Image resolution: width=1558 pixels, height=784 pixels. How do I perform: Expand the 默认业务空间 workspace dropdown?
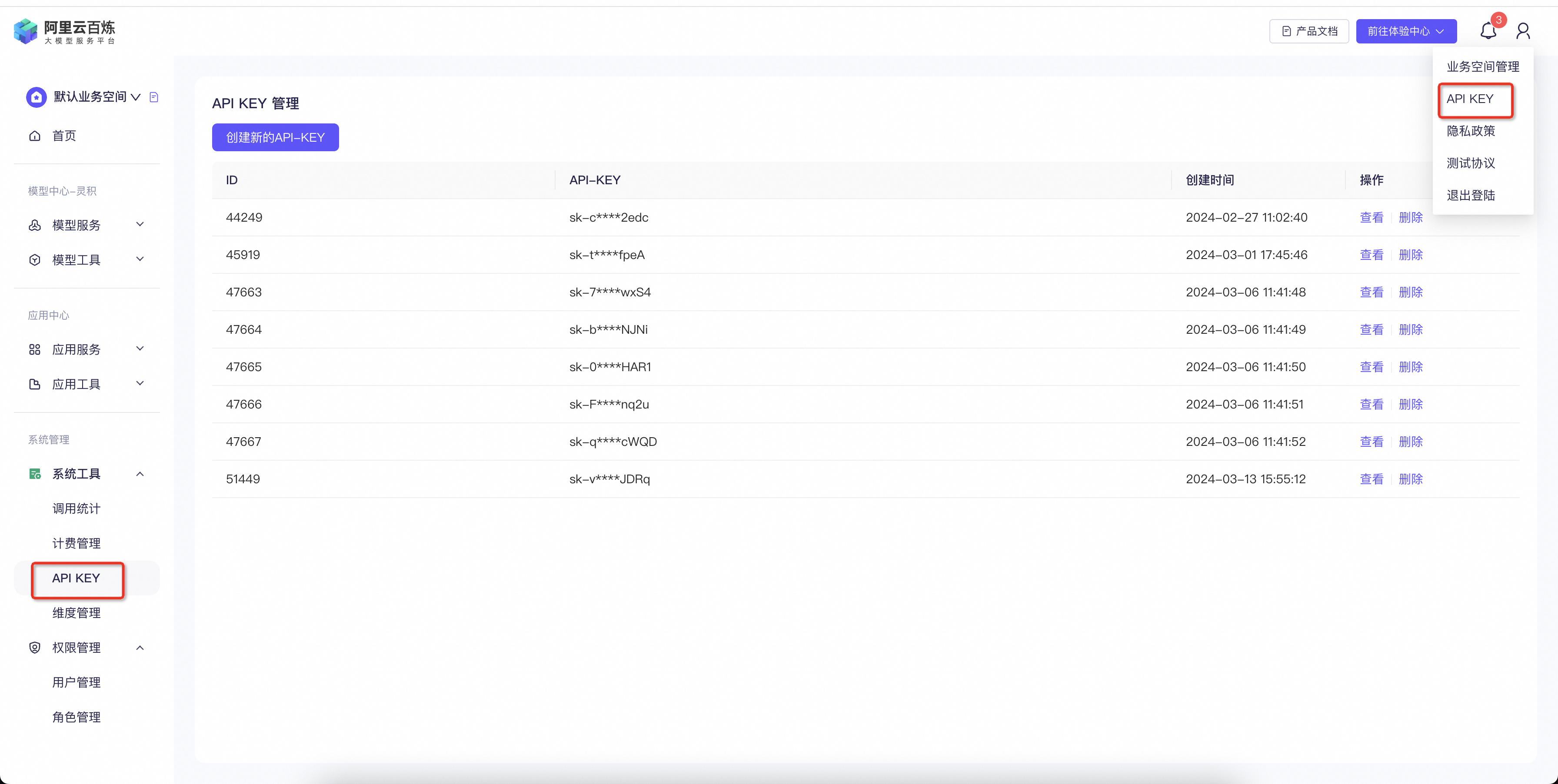(136, 97)
